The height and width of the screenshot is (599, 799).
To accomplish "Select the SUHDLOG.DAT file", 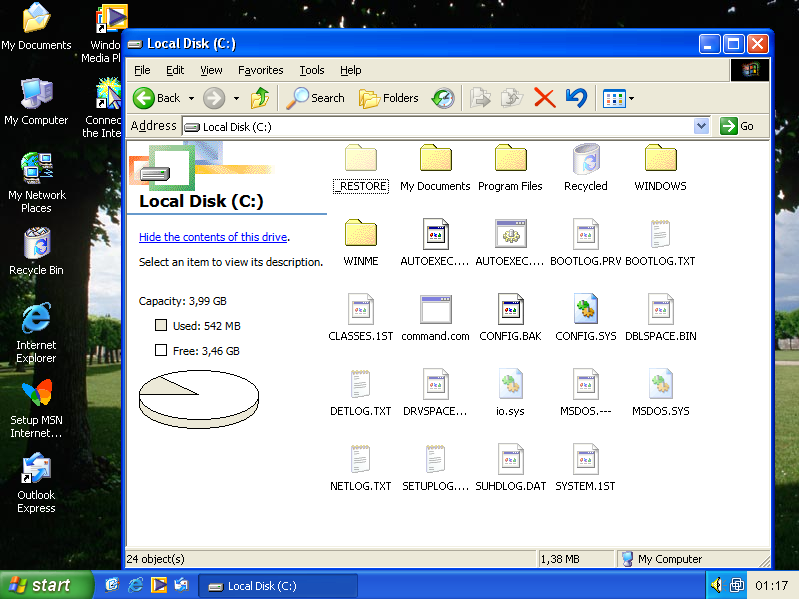I will click(x=510, y=467).
